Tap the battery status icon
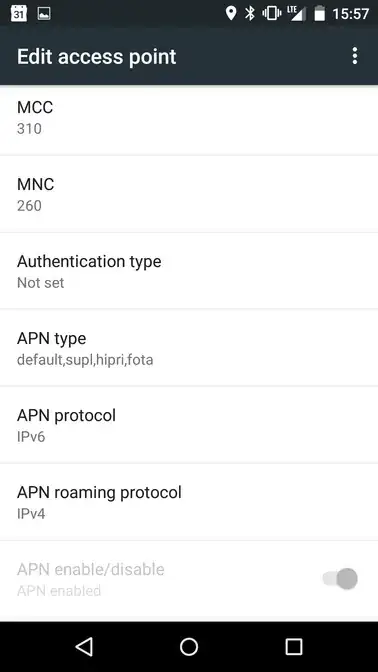The width and height of the screenshot is (378, 672). (320, 14)
